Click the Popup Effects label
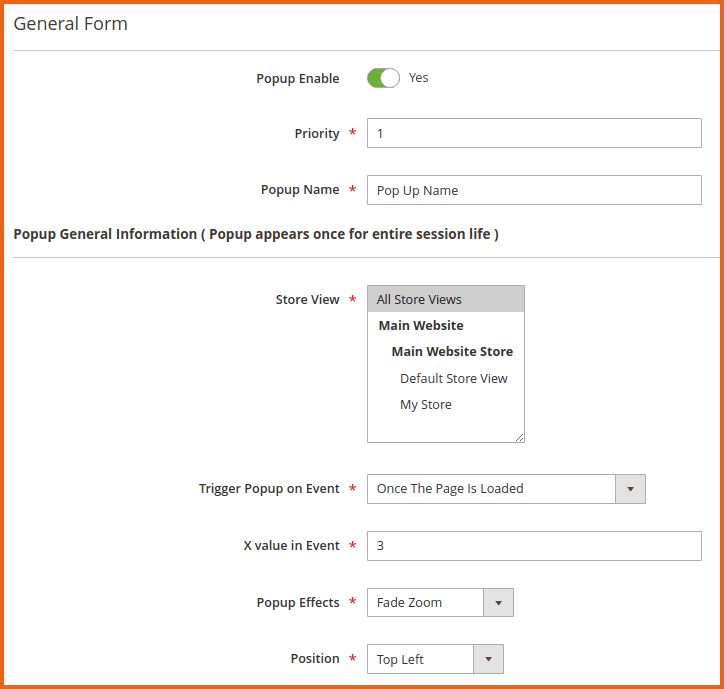Viewport: 724px width, 689px height. tap(298, 603)
